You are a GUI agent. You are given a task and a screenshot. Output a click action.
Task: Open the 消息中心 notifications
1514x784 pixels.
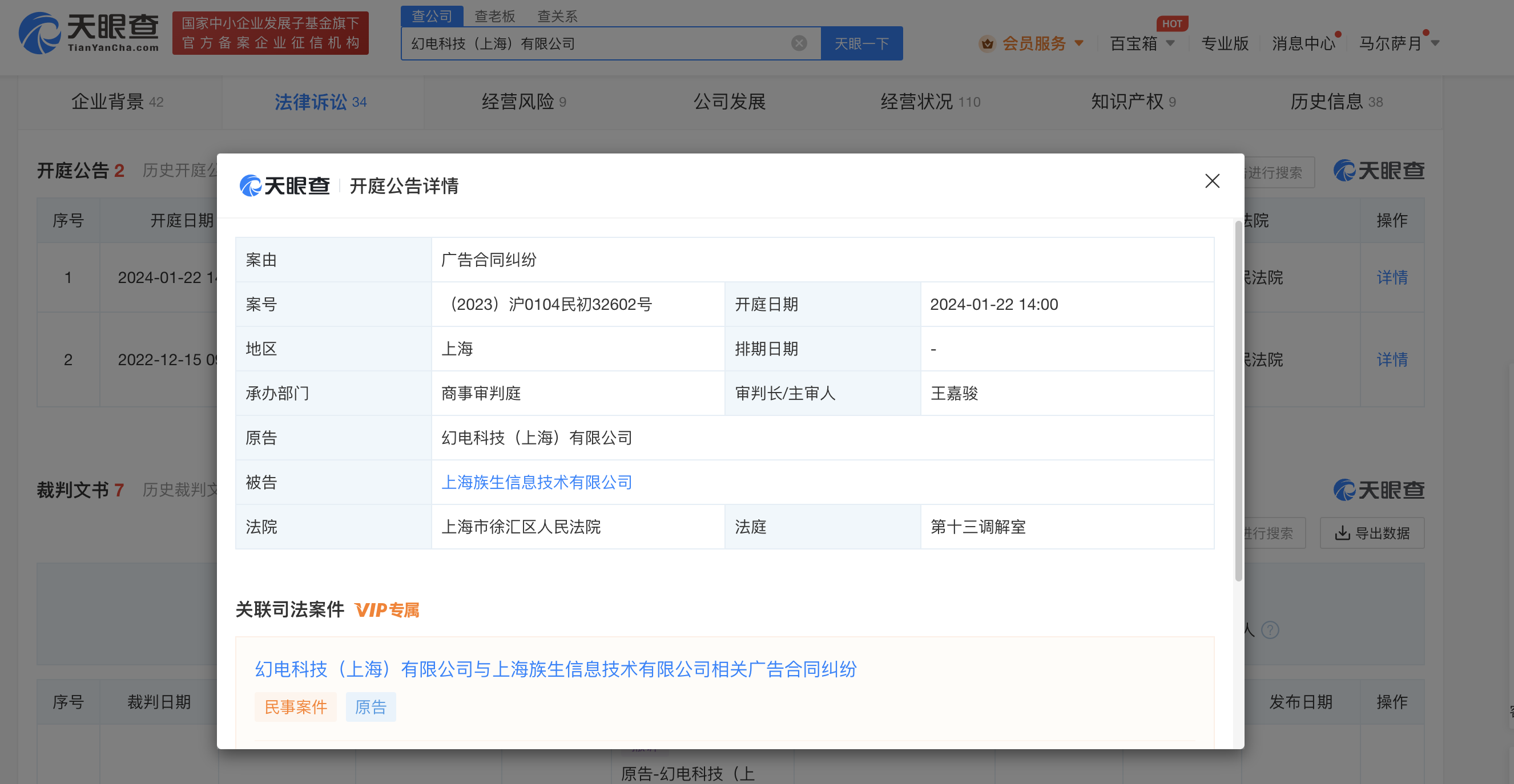tap(1303, 43)
